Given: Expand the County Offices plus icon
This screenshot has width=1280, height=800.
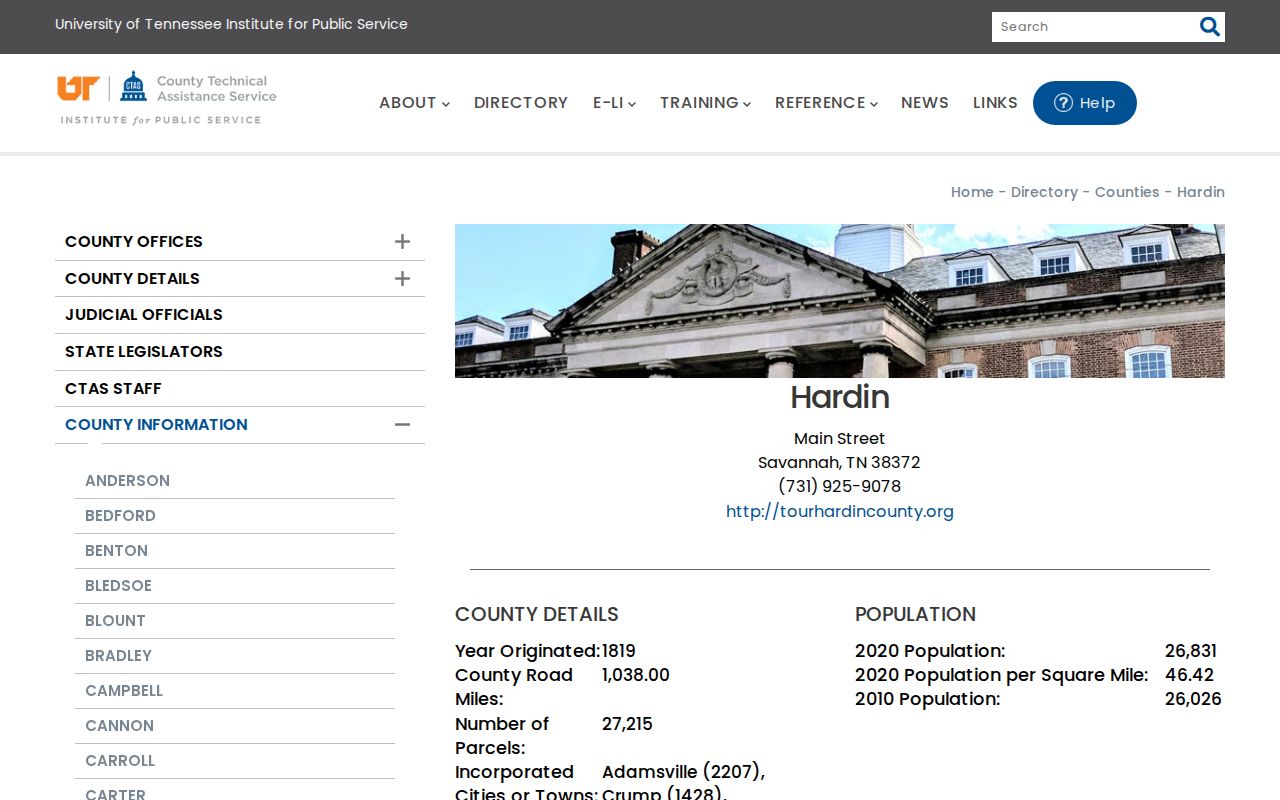Looking at the screenshot, I should click(402, 241).
